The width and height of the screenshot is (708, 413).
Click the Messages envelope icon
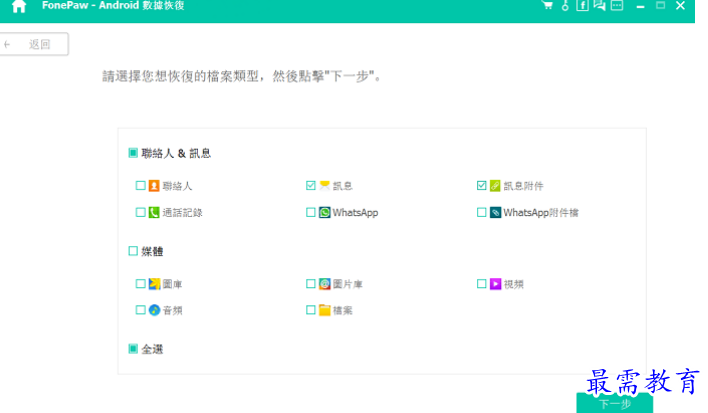pos(325,186)
